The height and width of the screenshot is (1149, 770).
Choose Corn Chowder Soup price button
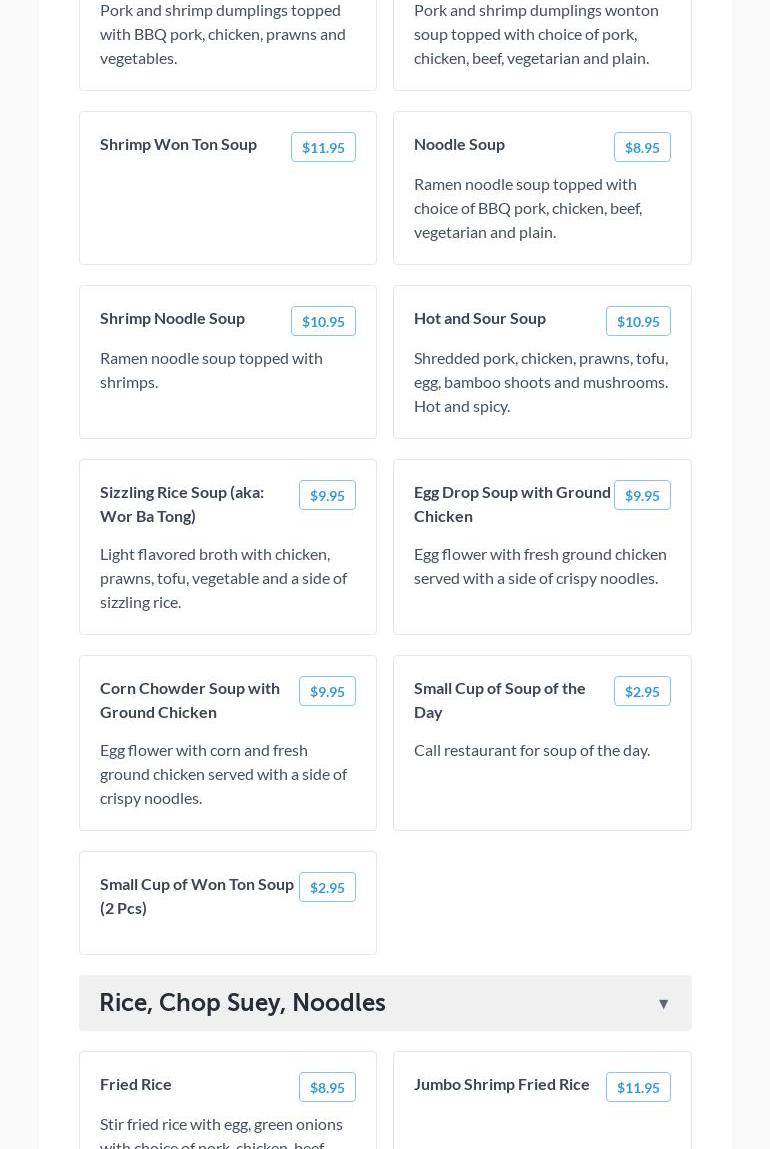tap(327, 692)
